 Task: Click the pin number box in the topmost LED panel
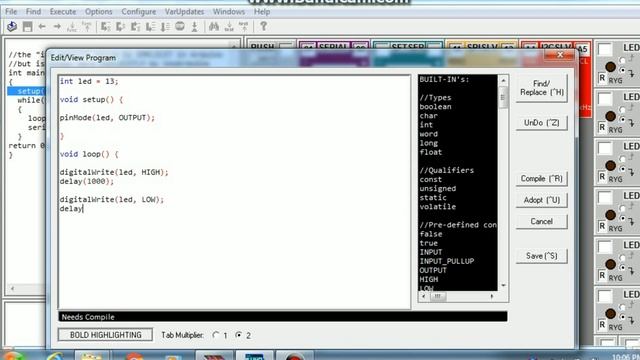coord(605,49)
